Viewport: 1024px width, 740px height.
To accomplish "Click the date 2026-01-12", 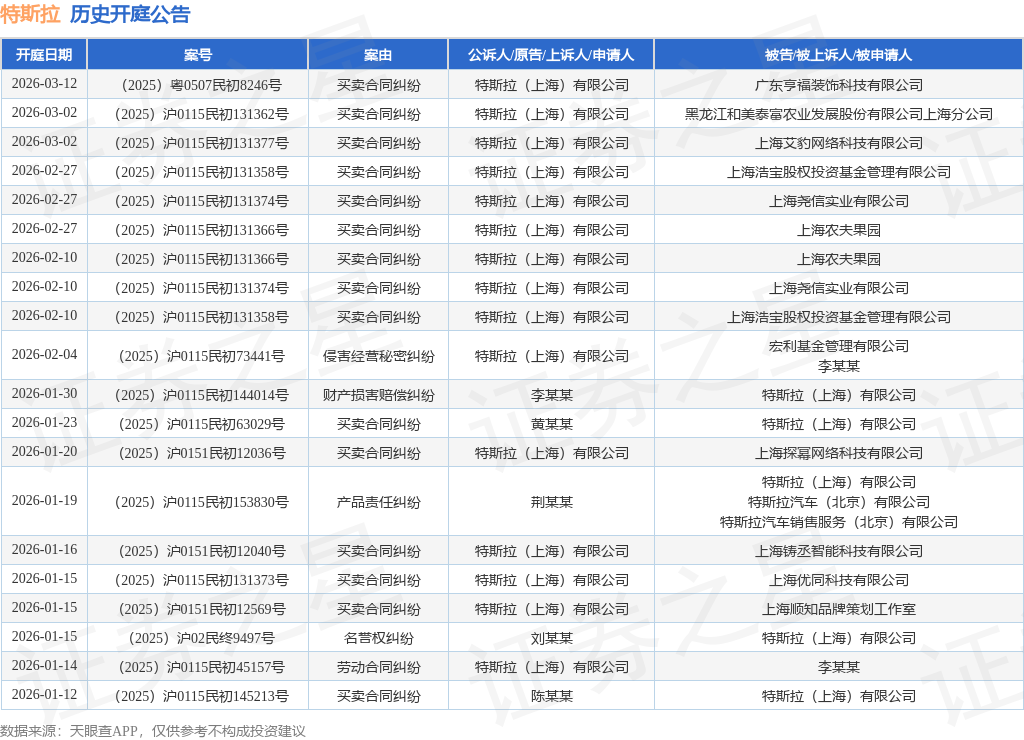I will 44,694.
